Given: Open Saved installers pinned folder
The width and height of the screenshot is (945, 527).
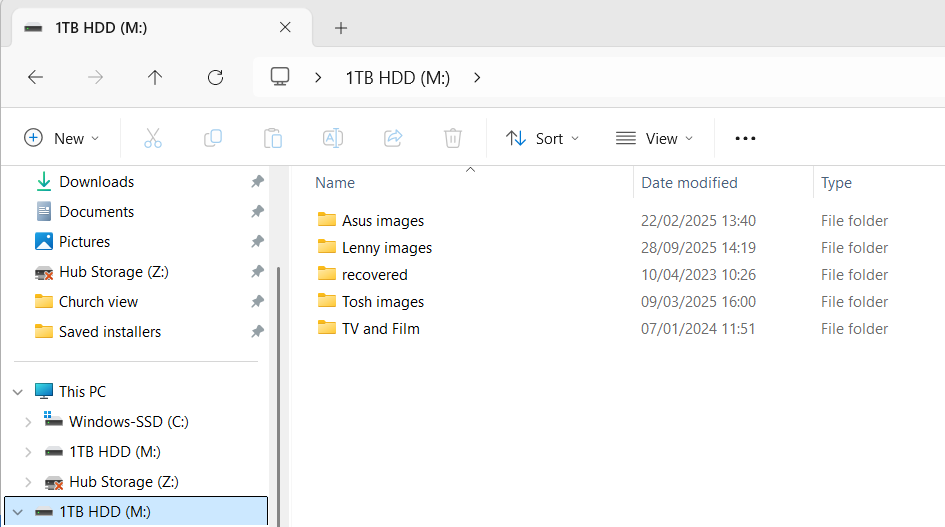Looking at the screenshot, I should pyautogui.click(x=110, y=332).
